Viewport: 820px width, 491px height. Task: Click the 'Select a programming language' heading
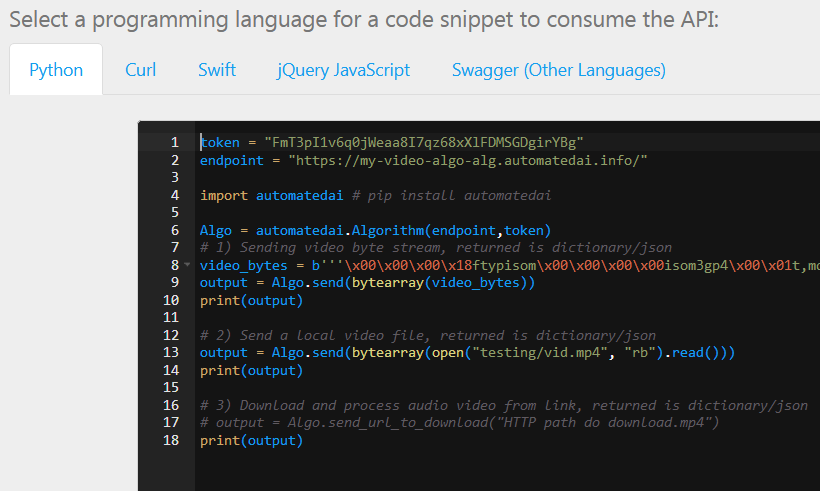tap(364, 19)
